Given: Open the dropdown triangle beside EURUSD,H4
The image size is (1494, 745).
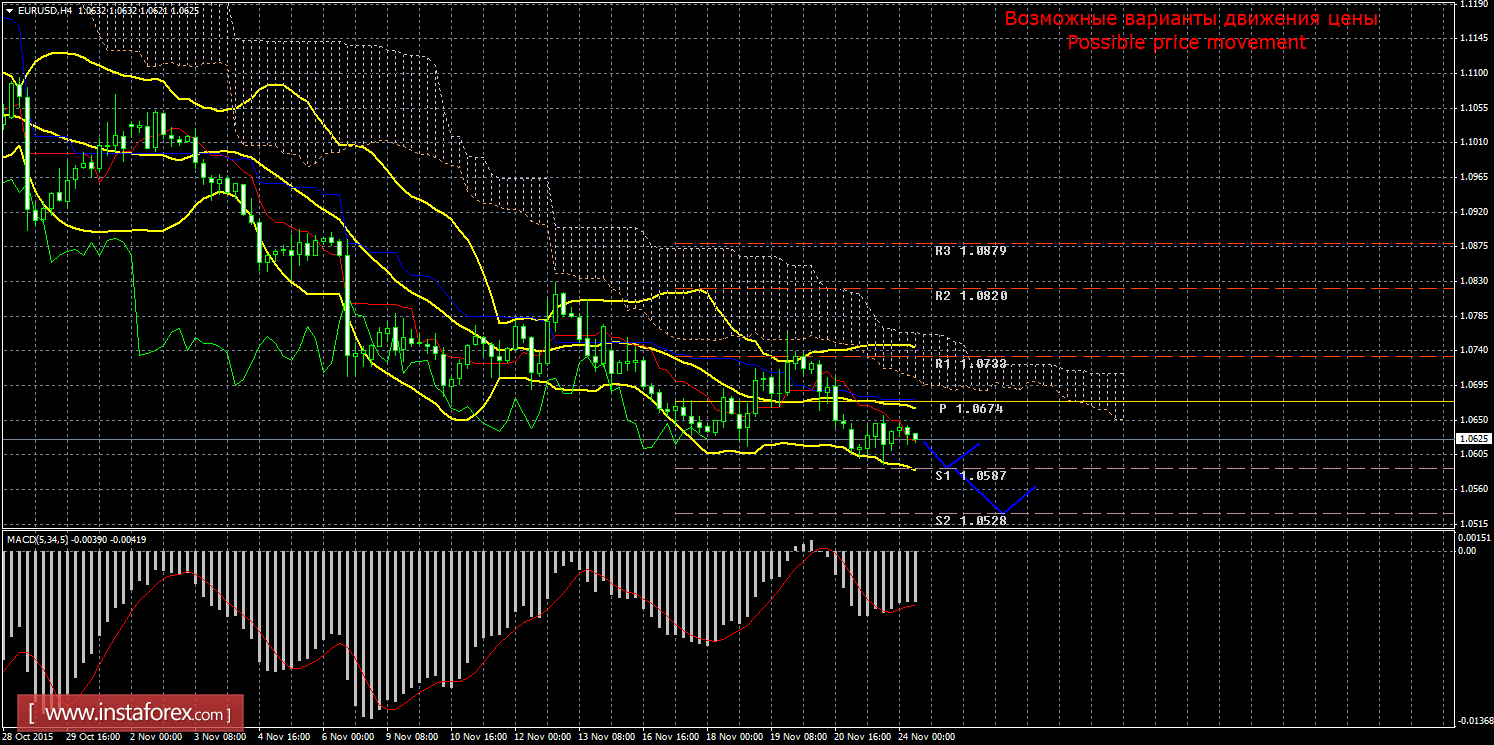Looking at the screenshot, I should [9, 10].
